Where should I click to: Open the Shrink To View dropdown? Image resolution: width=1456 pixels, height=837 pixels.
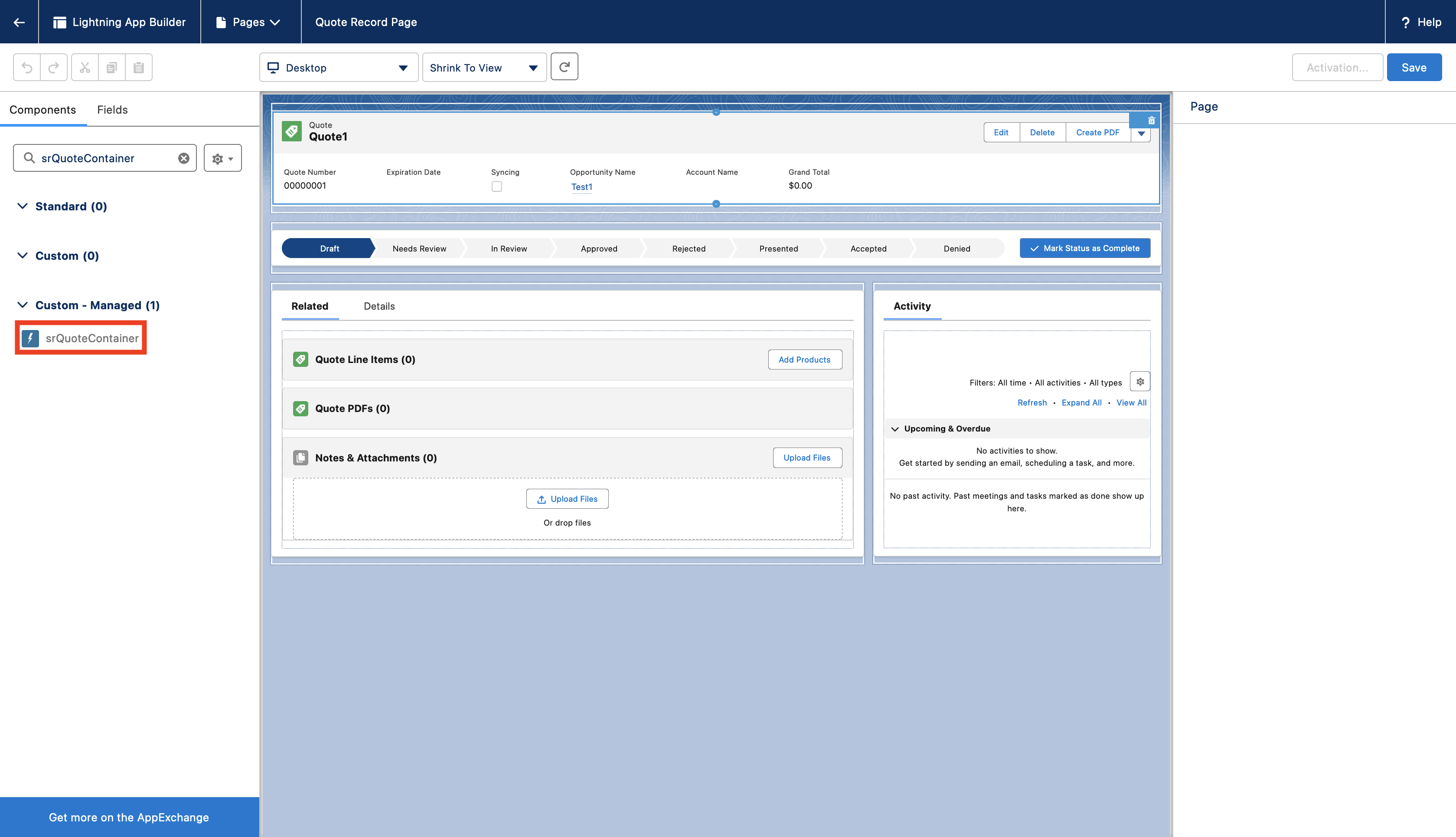[x=484, y=68]
